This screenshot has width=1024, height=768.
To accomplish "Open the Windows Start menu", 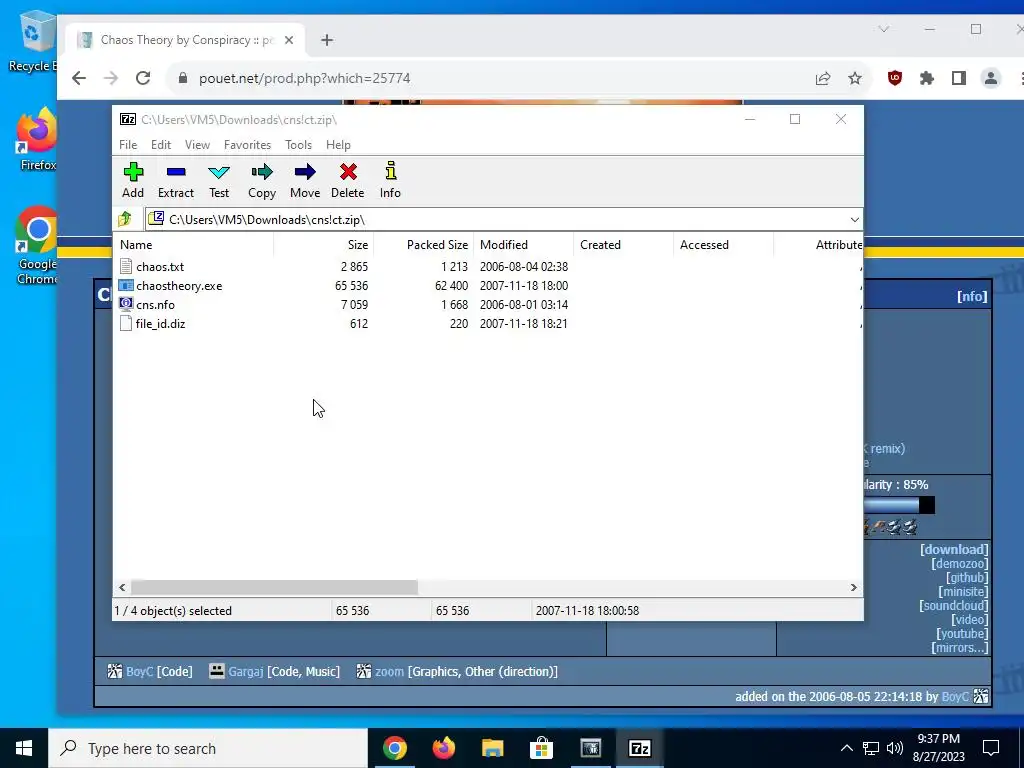I will tap(24, 748).
